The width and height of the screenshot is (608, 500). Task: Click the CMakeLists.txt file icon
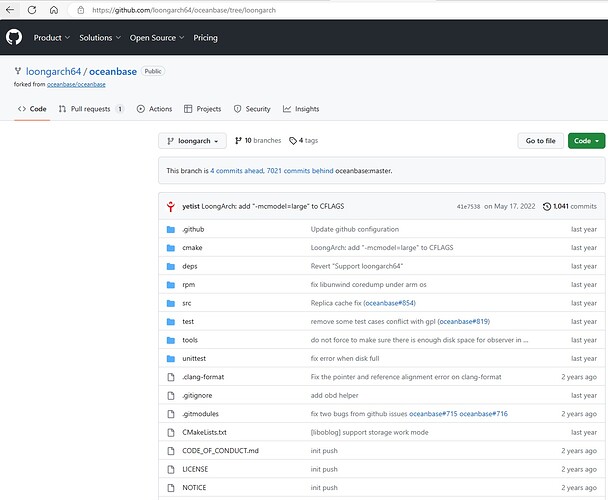tap(171, 432)
